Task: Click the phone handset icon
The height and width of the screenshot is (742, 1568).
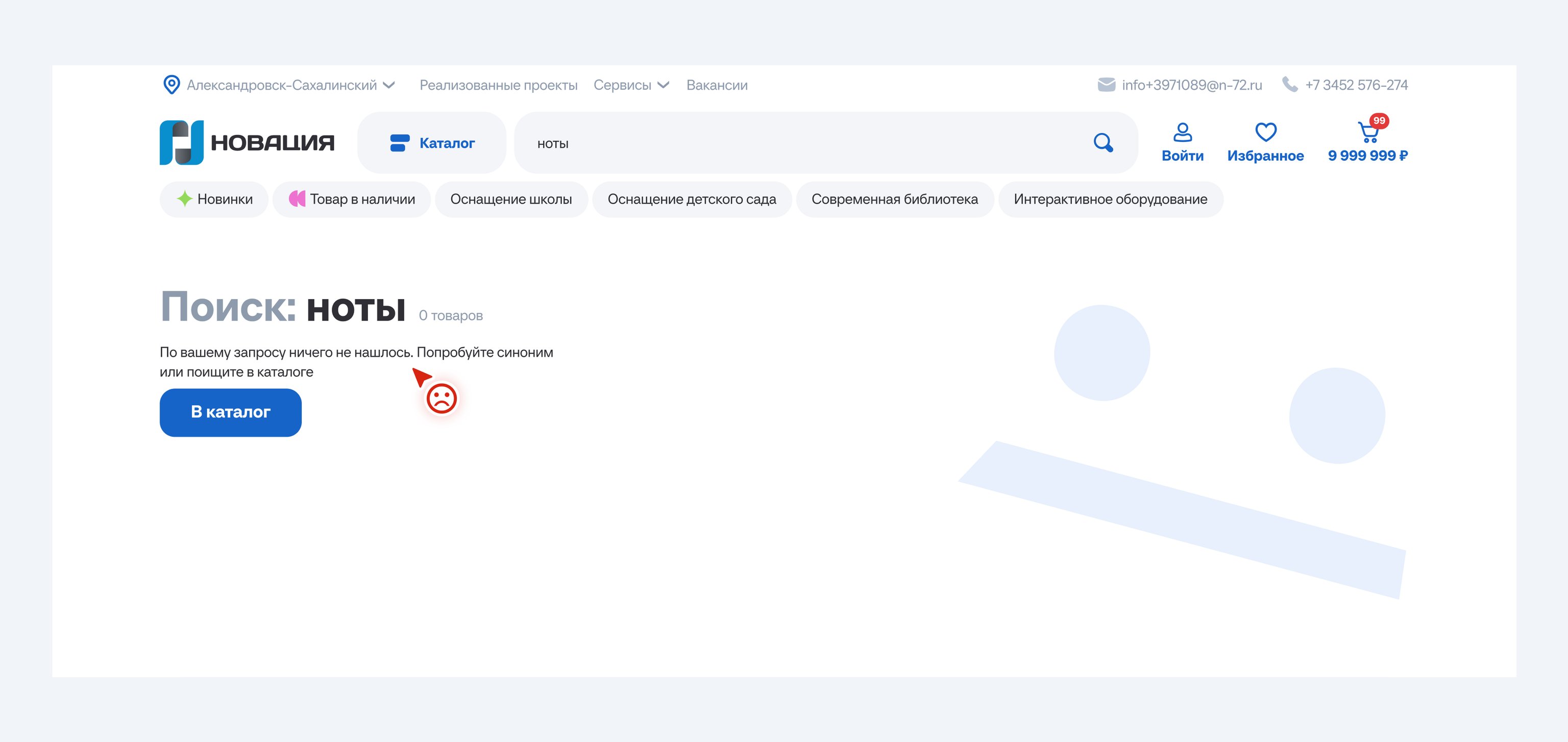Action: point(1290,84)
